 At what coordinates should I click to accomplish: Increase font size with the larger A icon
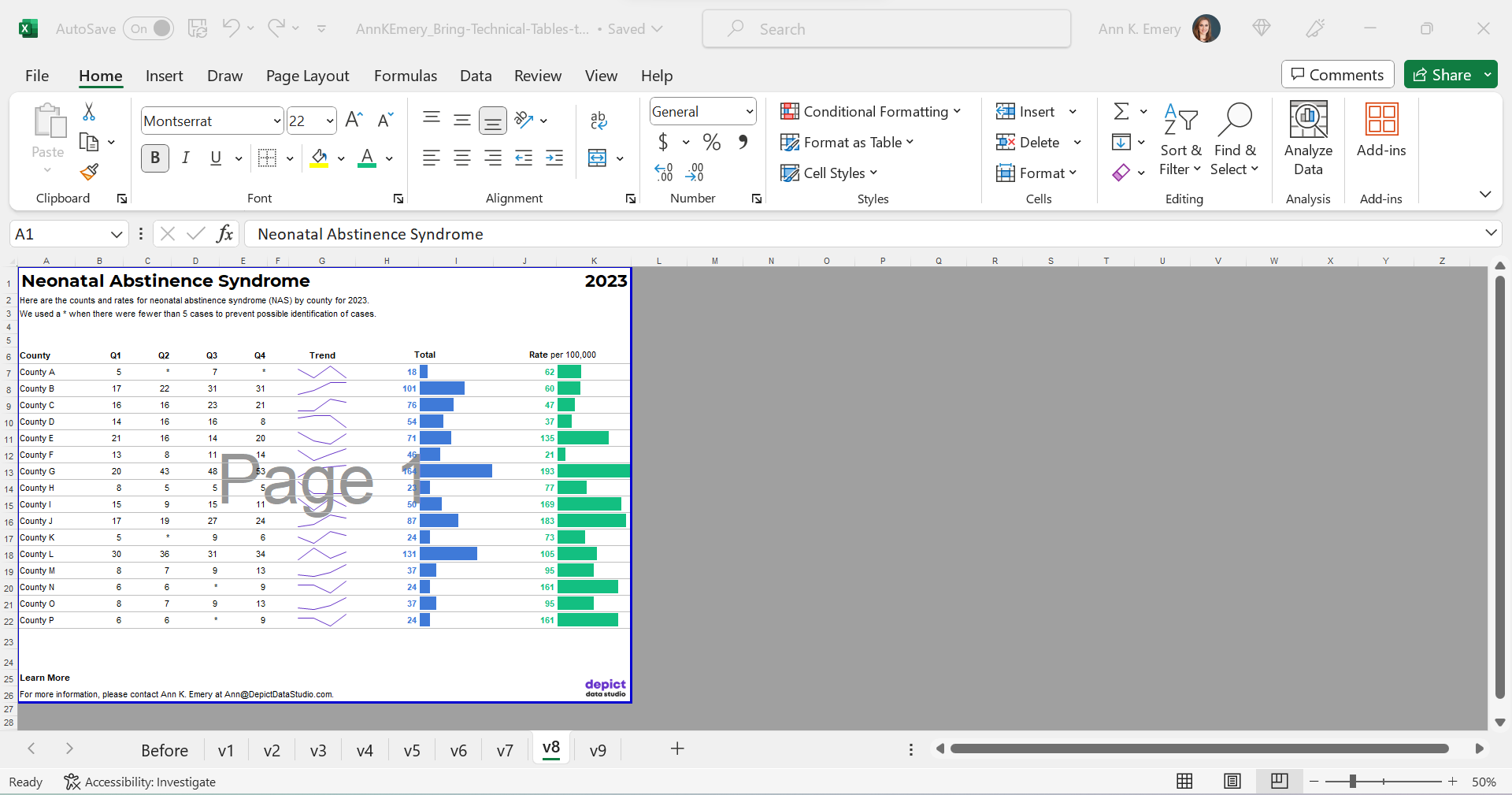(x=354, y=120)
